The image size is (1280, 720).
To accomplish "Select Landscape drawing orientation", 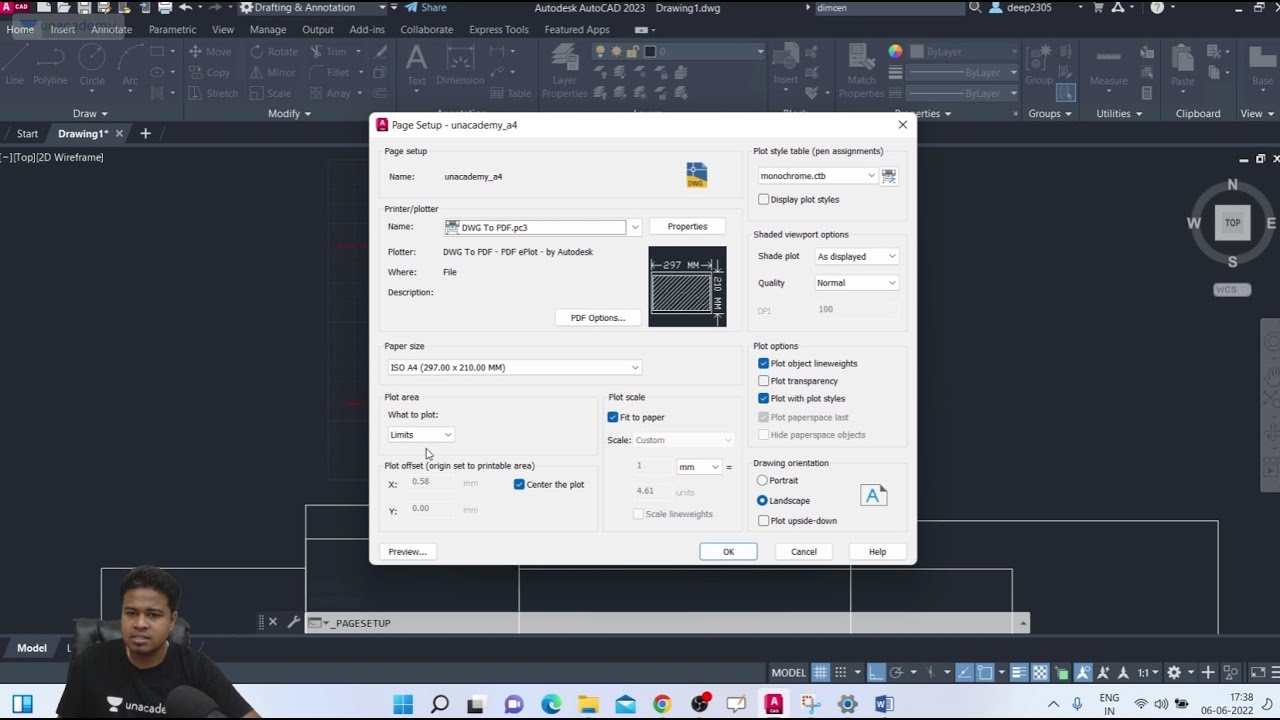I will 762,500.
